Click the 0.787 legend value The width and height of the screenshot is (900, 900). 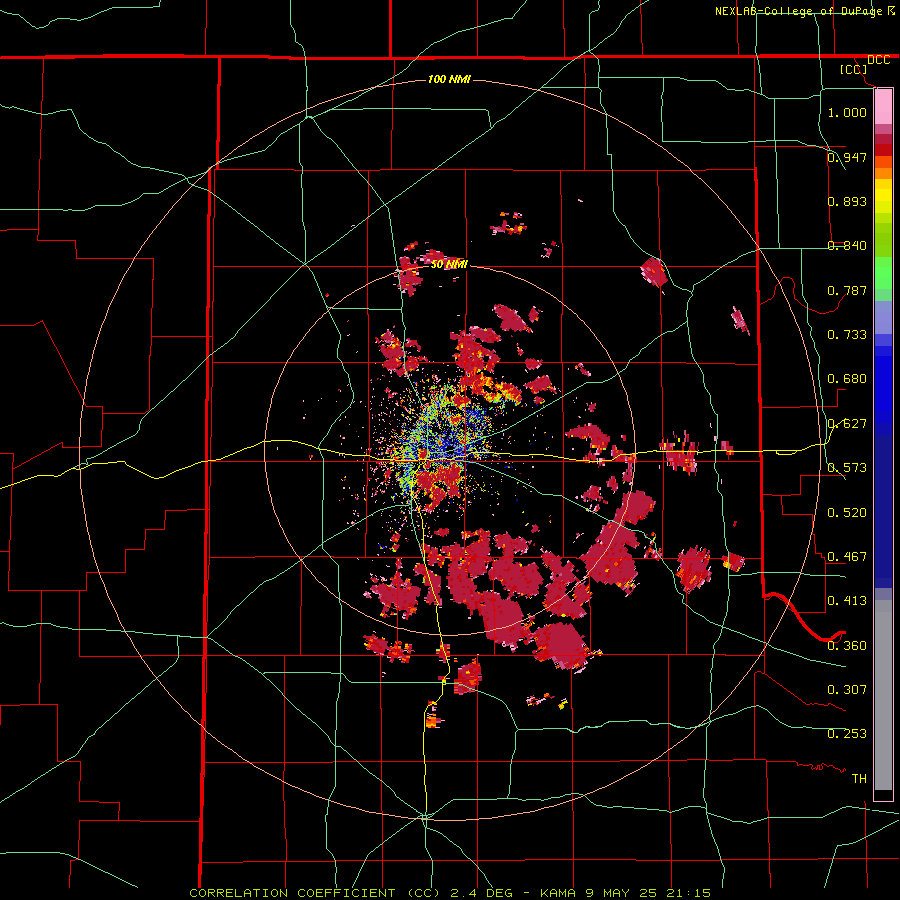(x=847, y=290)
